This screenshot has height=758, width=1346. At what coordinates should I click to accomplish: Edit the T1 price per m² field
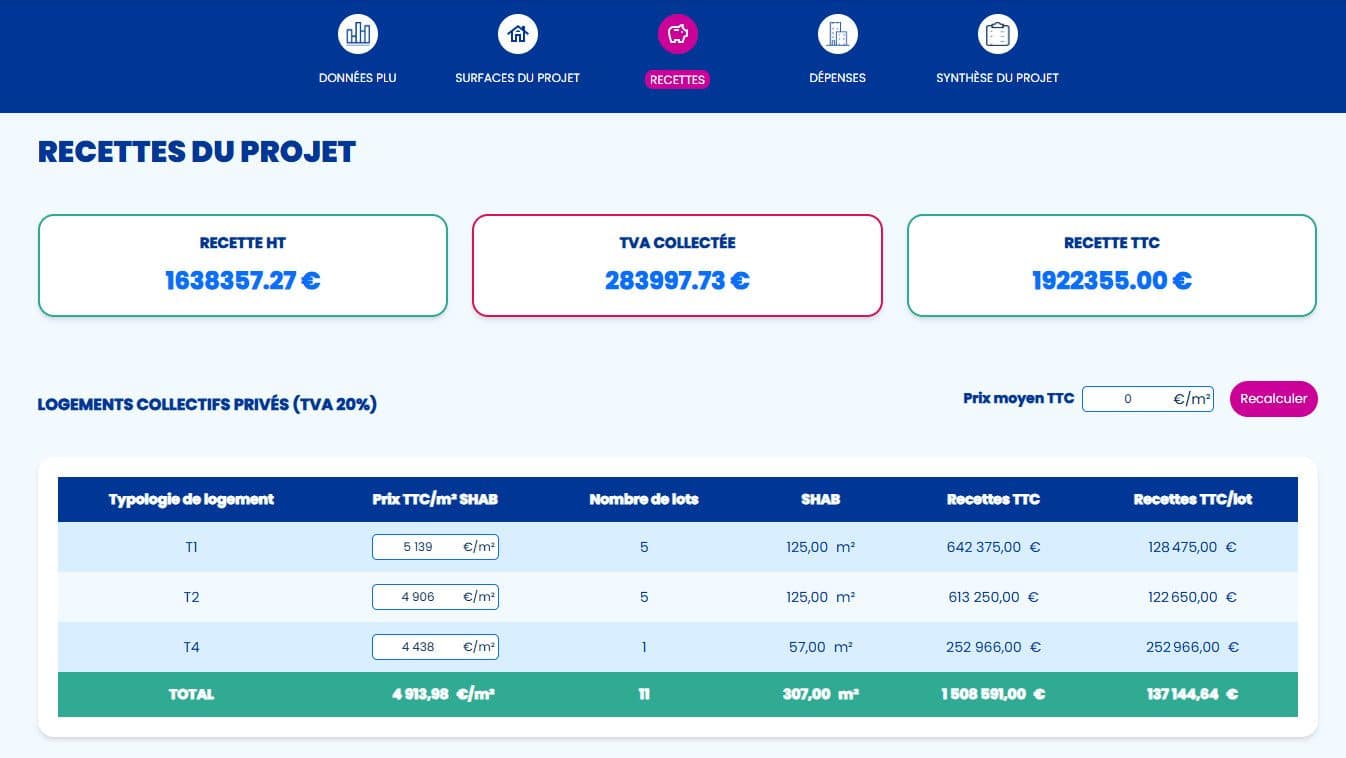(x=418, y=547)
